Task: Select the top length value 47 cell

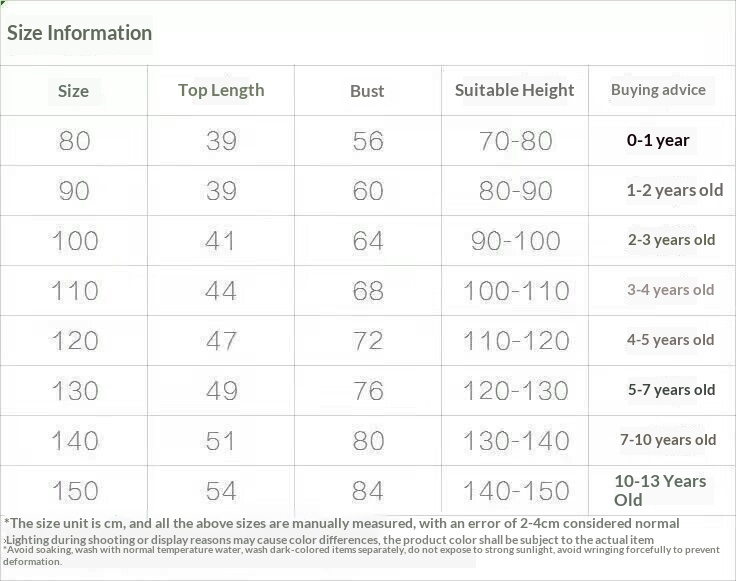Action: pyautogui.click(x=221, y=341)
